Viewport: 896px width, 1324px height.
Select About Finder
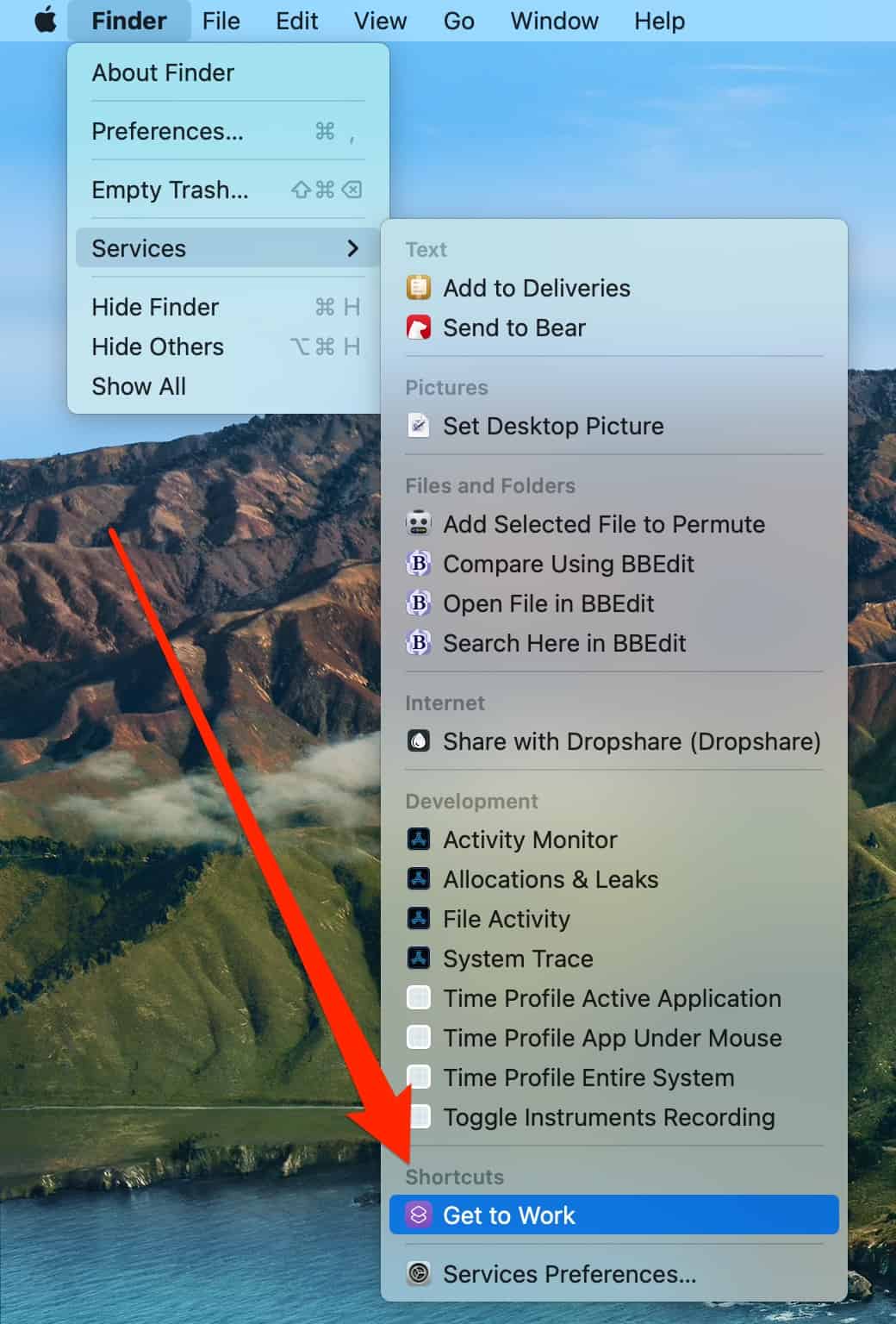(x=227, y=72)
